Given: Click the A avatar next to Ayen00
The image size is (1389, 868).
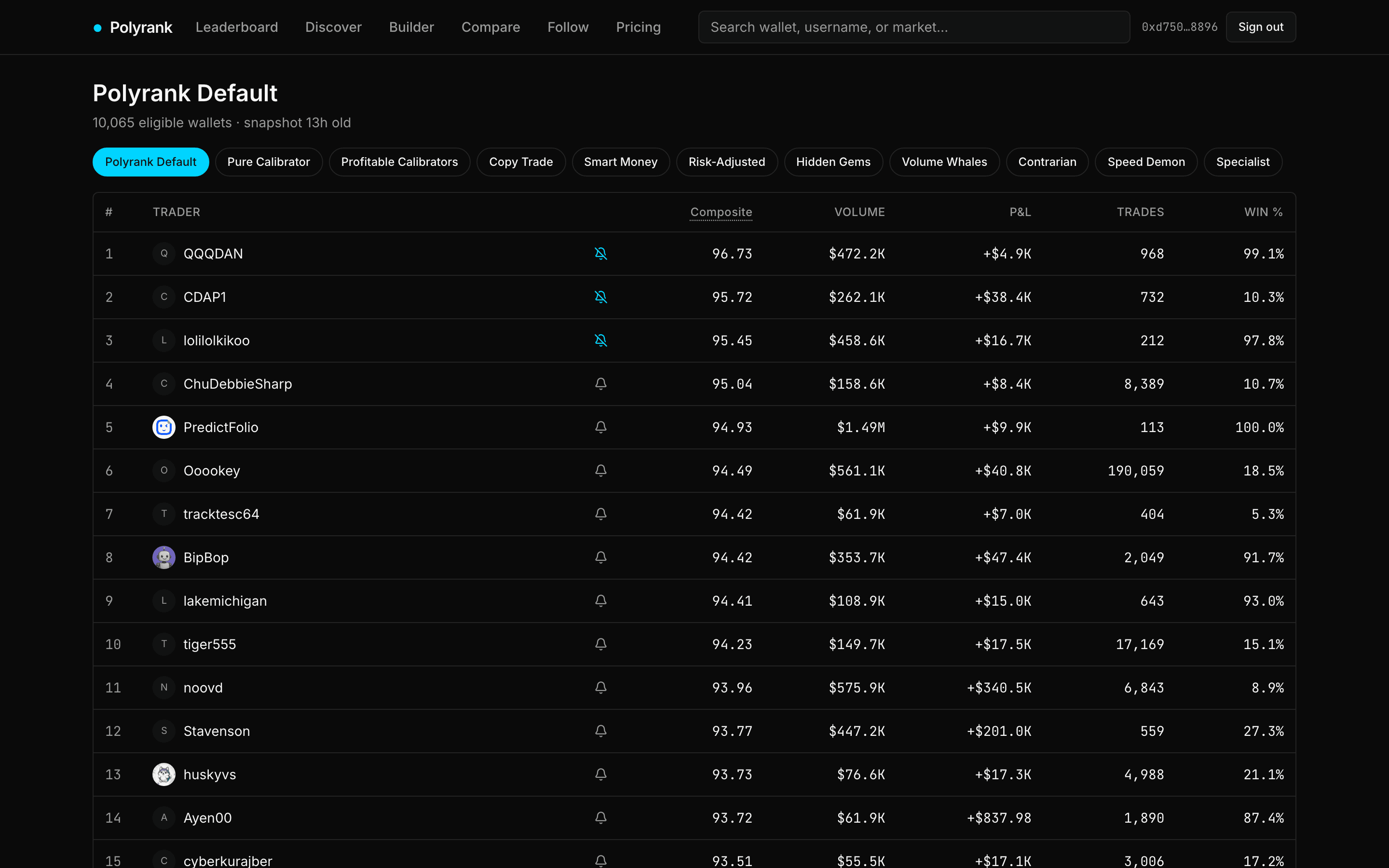Looking at the screenshot, I should coord(163,817).
